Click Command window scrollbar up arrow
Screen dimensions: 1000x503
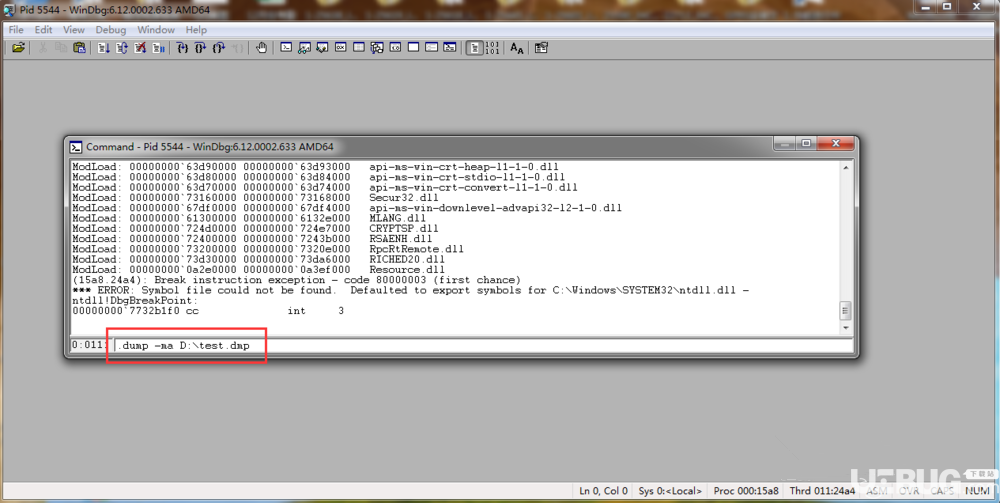(846, 168)
